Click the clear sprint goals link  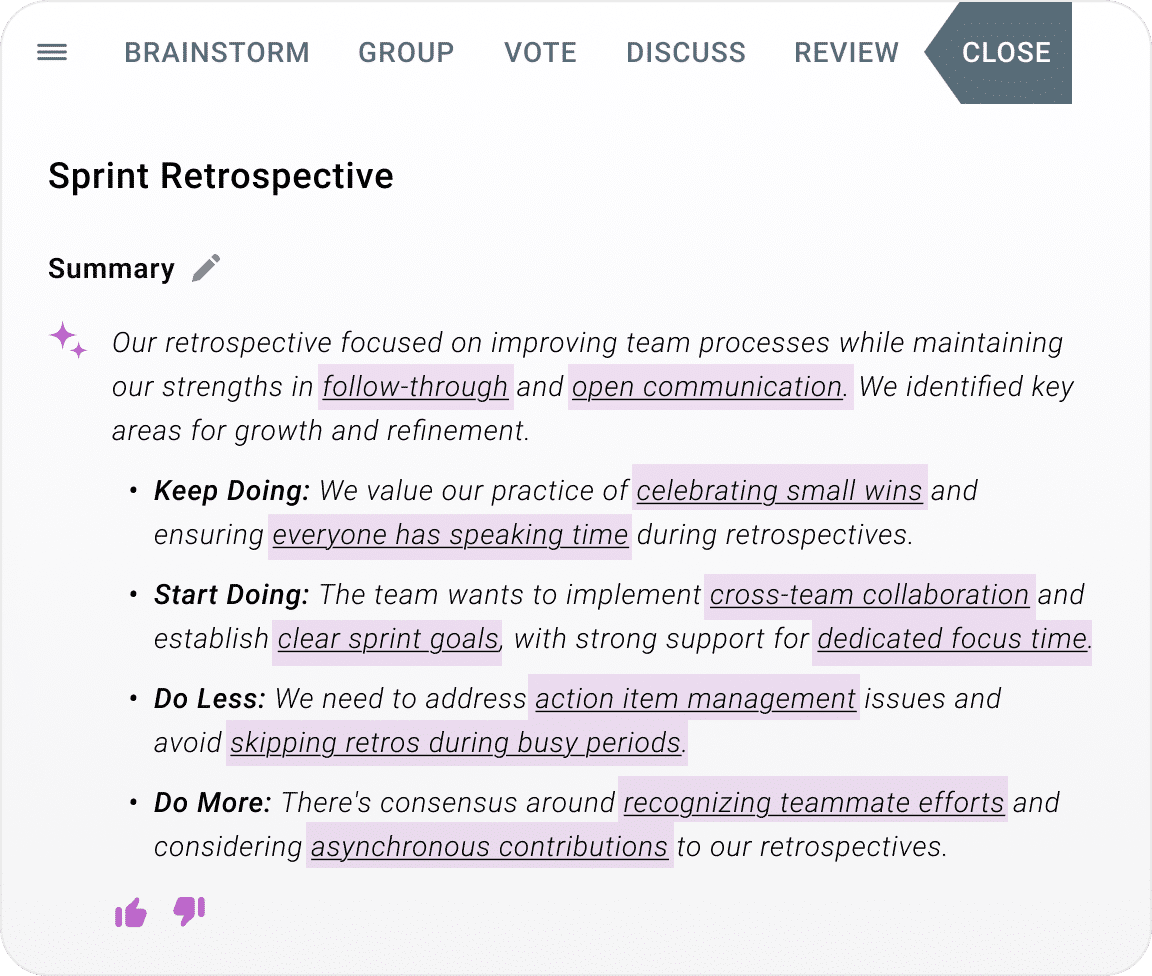click(x=388, y=639)
